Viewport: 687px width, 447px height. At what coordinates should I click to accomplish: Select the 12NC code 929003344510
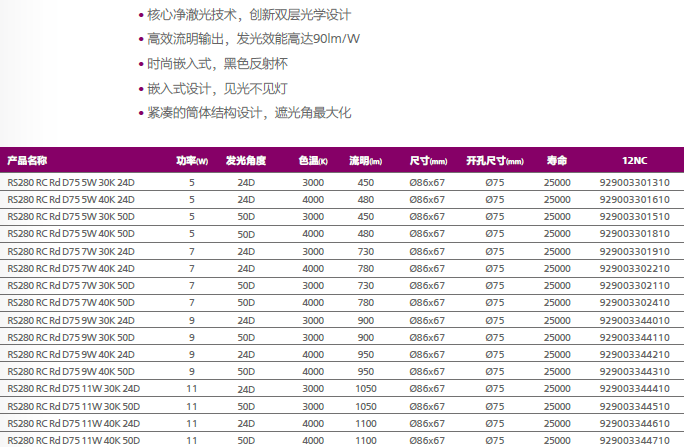(x=634, y=406)
